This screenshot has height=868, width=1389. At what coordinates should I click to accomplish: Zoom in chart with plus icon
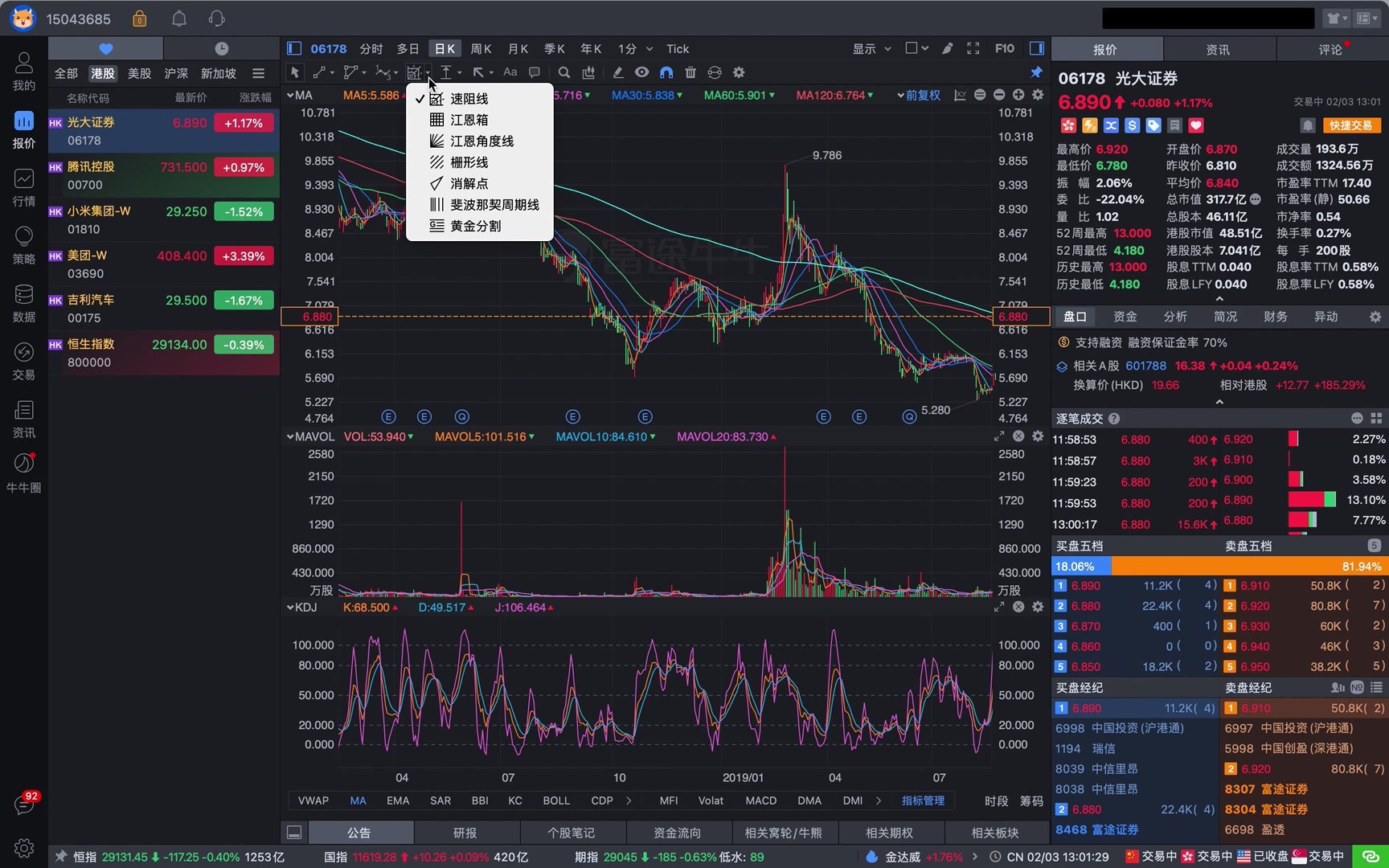pos(1018,95)
